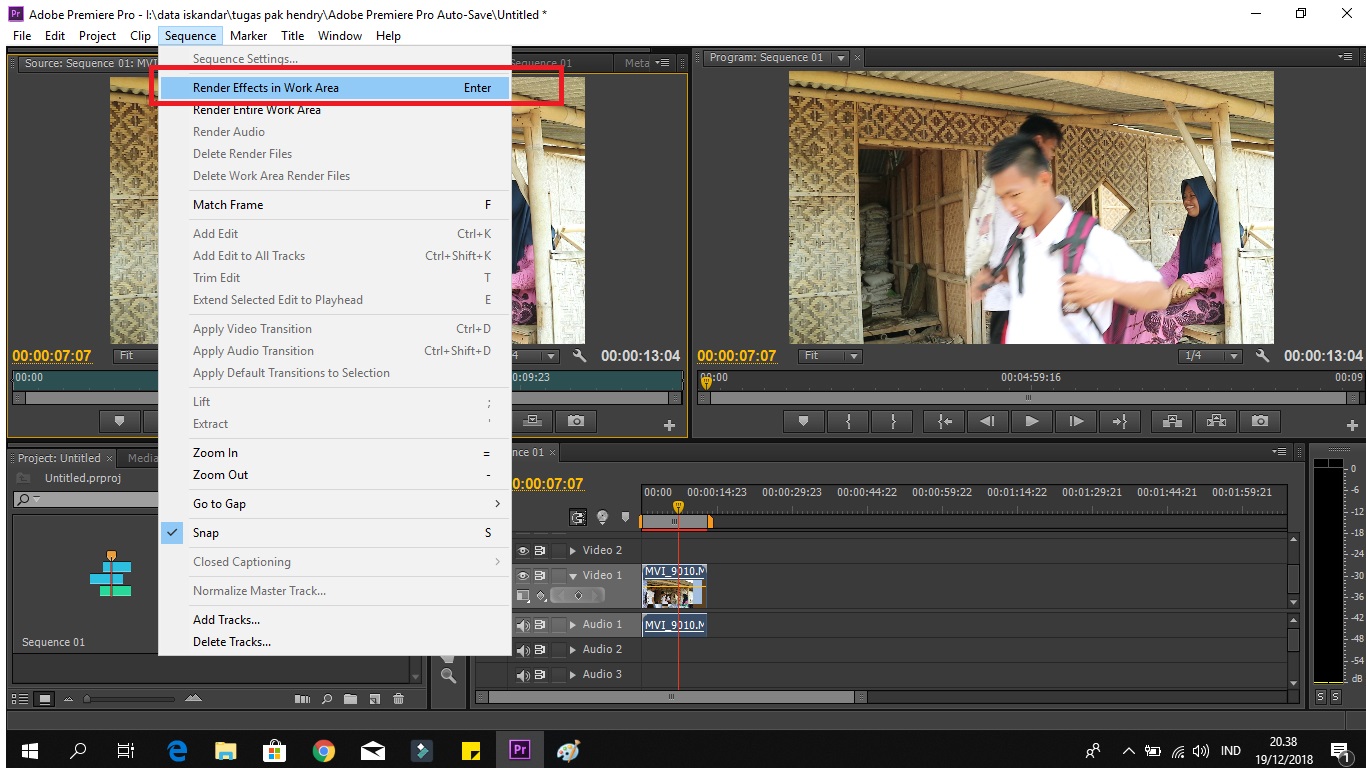This screenshot has width=1366, height=768.
Task: Expand the Audio 1 track
Action: 573,625
